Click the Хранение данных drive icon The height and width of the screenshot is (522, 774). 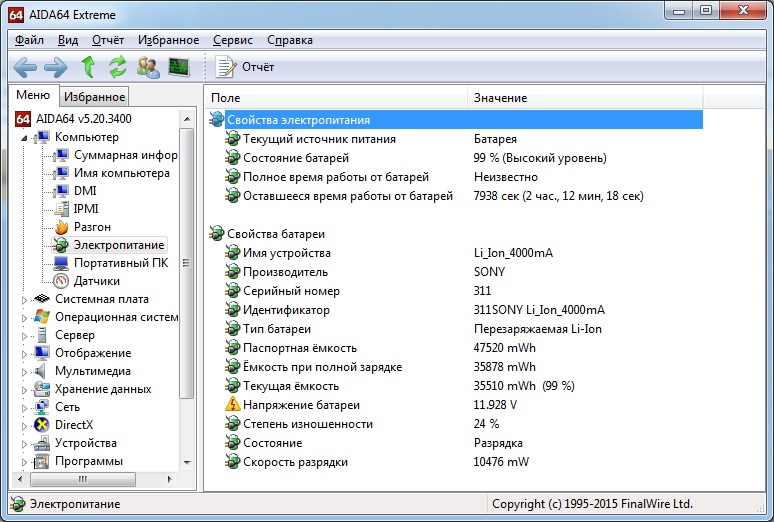pos(42,389)
